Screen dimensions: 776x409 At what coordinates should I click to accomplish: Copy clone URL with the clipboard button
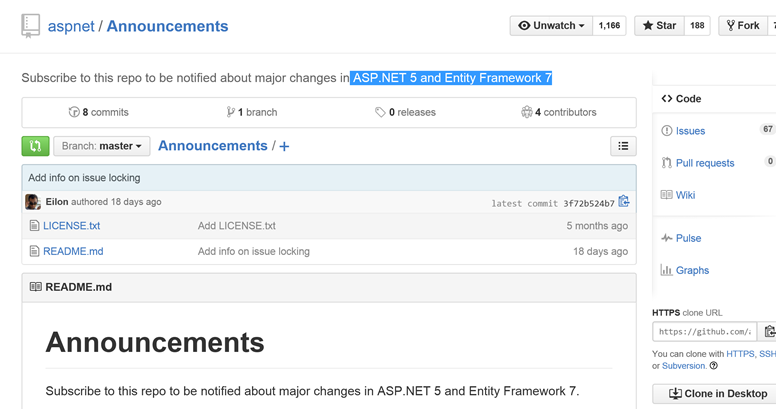point(769,332)
